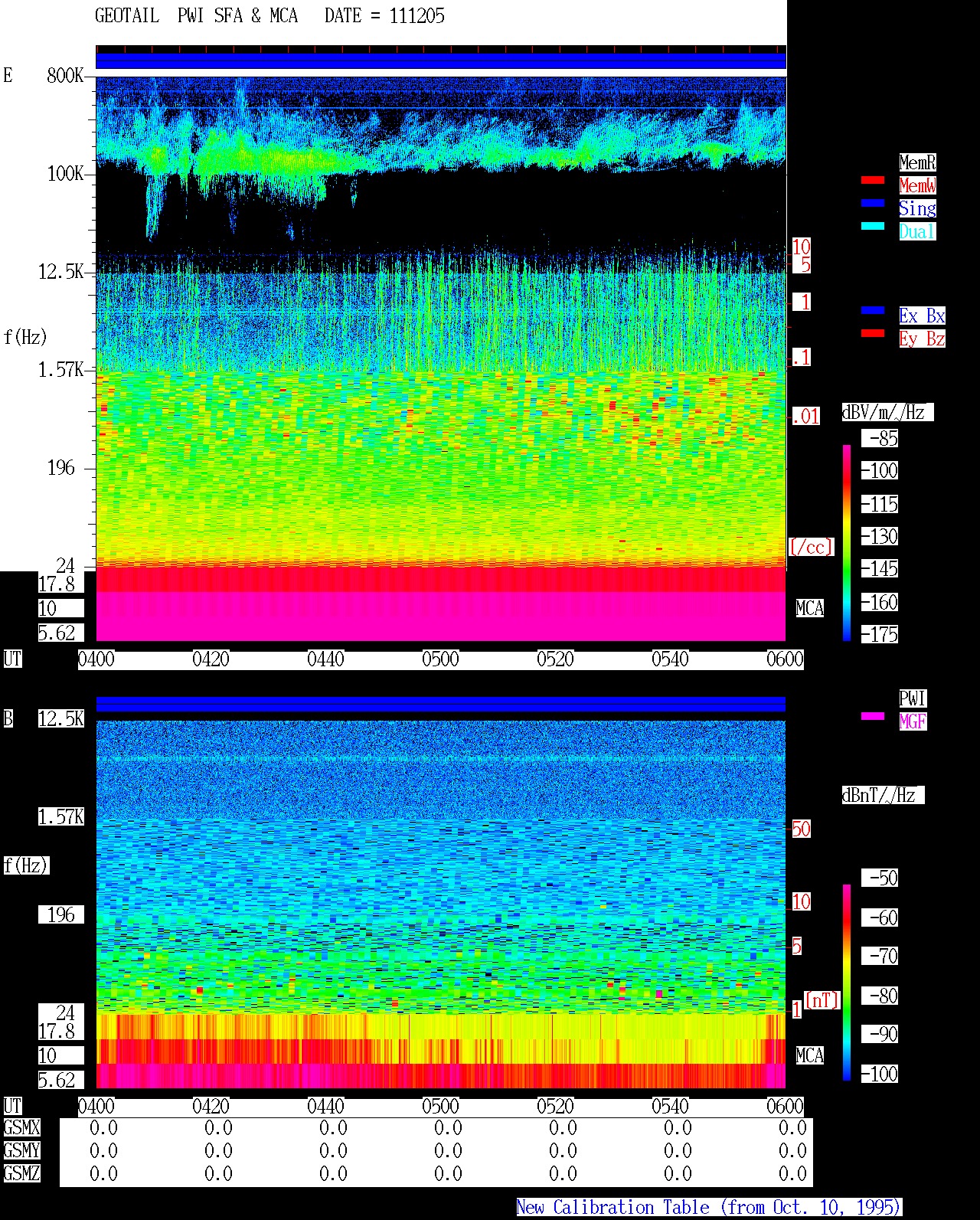Click the blue Ex Bx legend swatch
Screen dimensions: 980x1220
[x=873, y=311]
